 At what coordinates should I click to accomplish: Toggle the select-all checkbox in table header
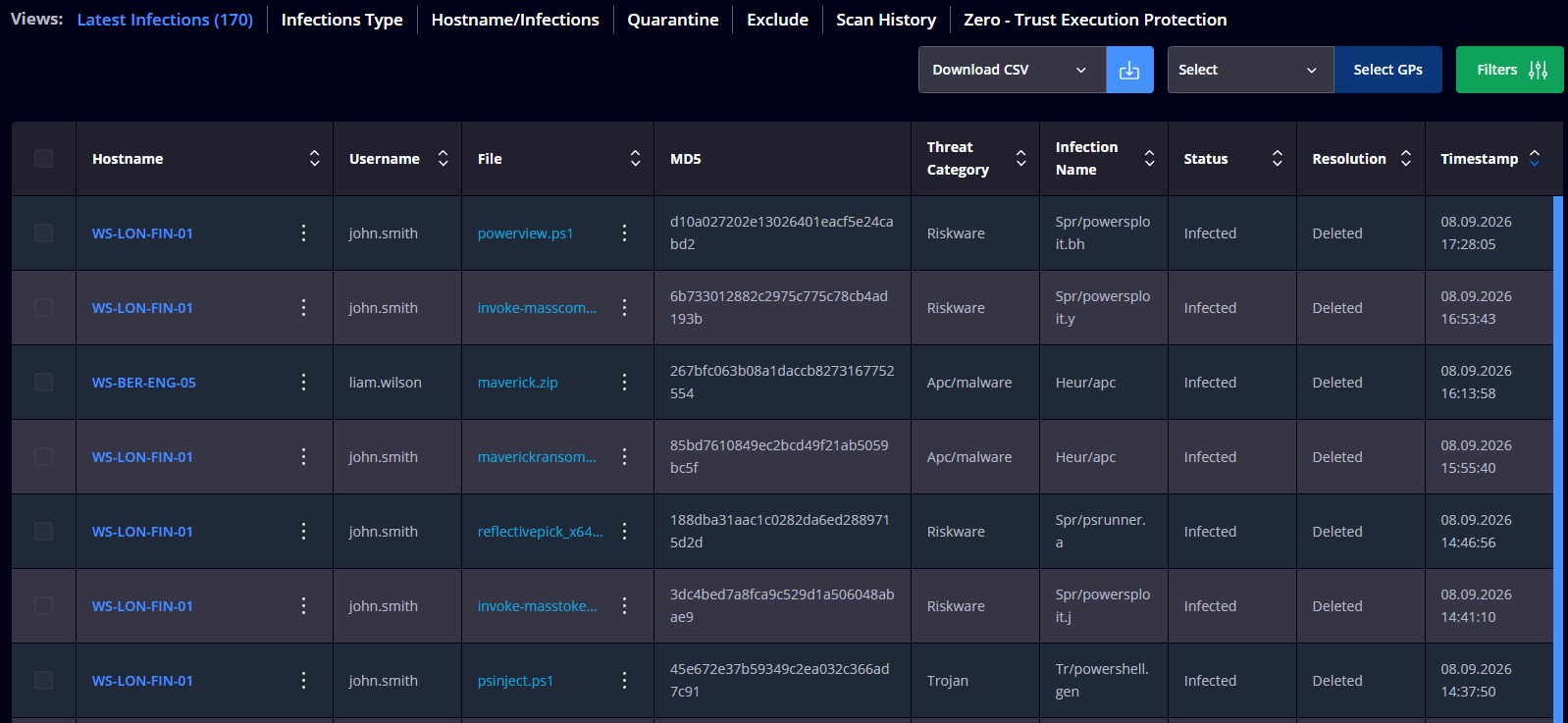[43, 158]
